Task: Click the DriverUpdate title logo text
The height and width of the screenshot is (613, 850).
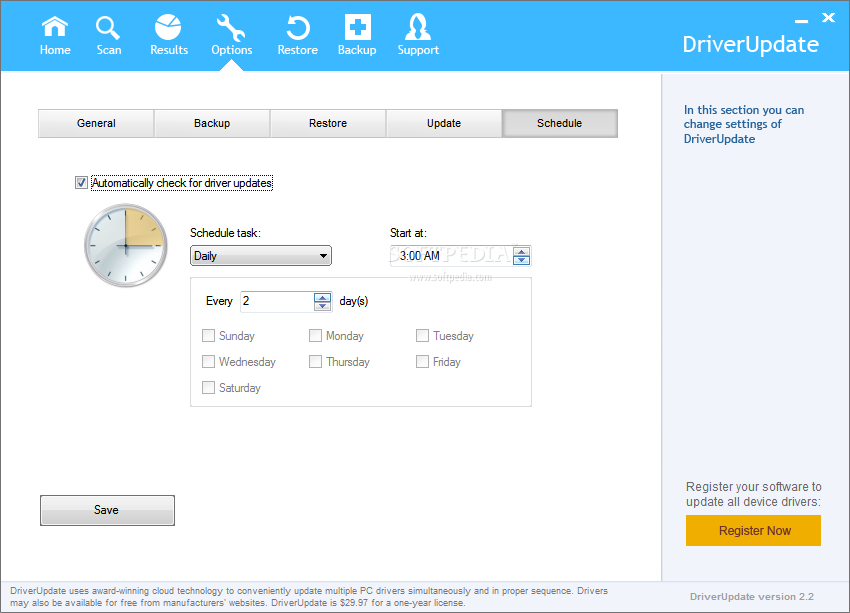Action: point(750,44)
